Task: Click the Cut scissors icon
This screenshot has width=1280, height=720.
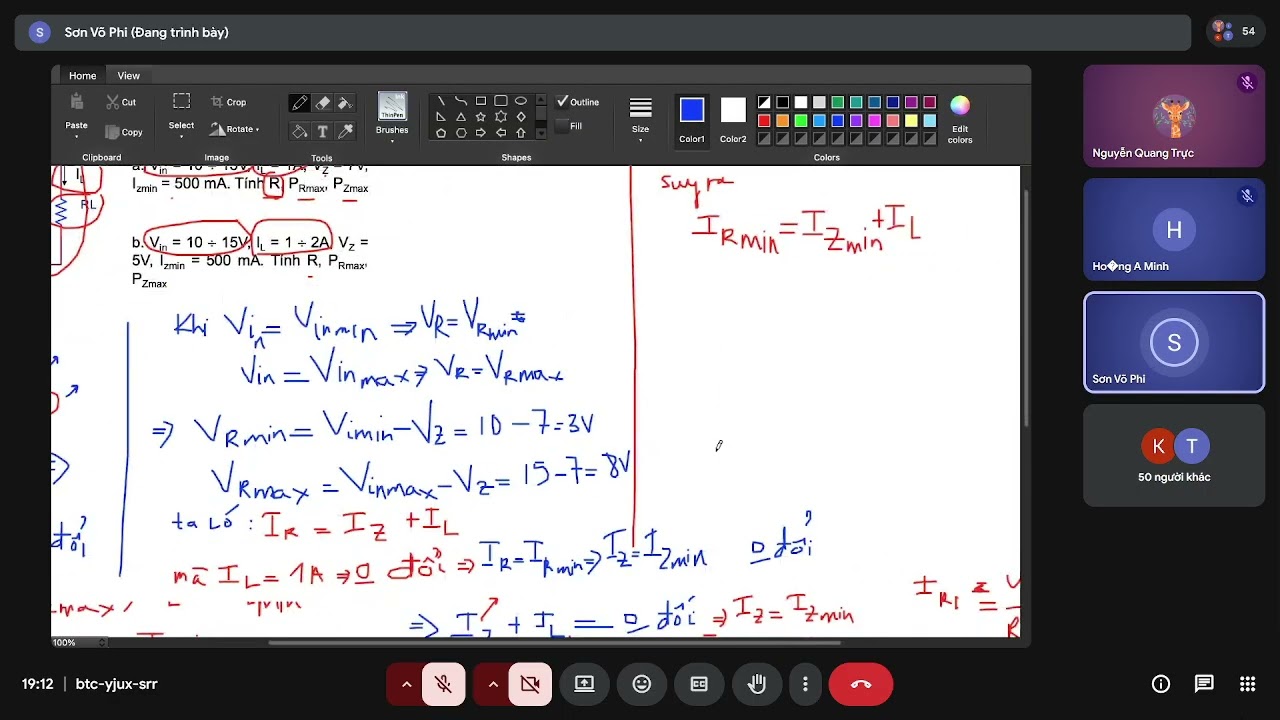Action: [x=113, y=102]
